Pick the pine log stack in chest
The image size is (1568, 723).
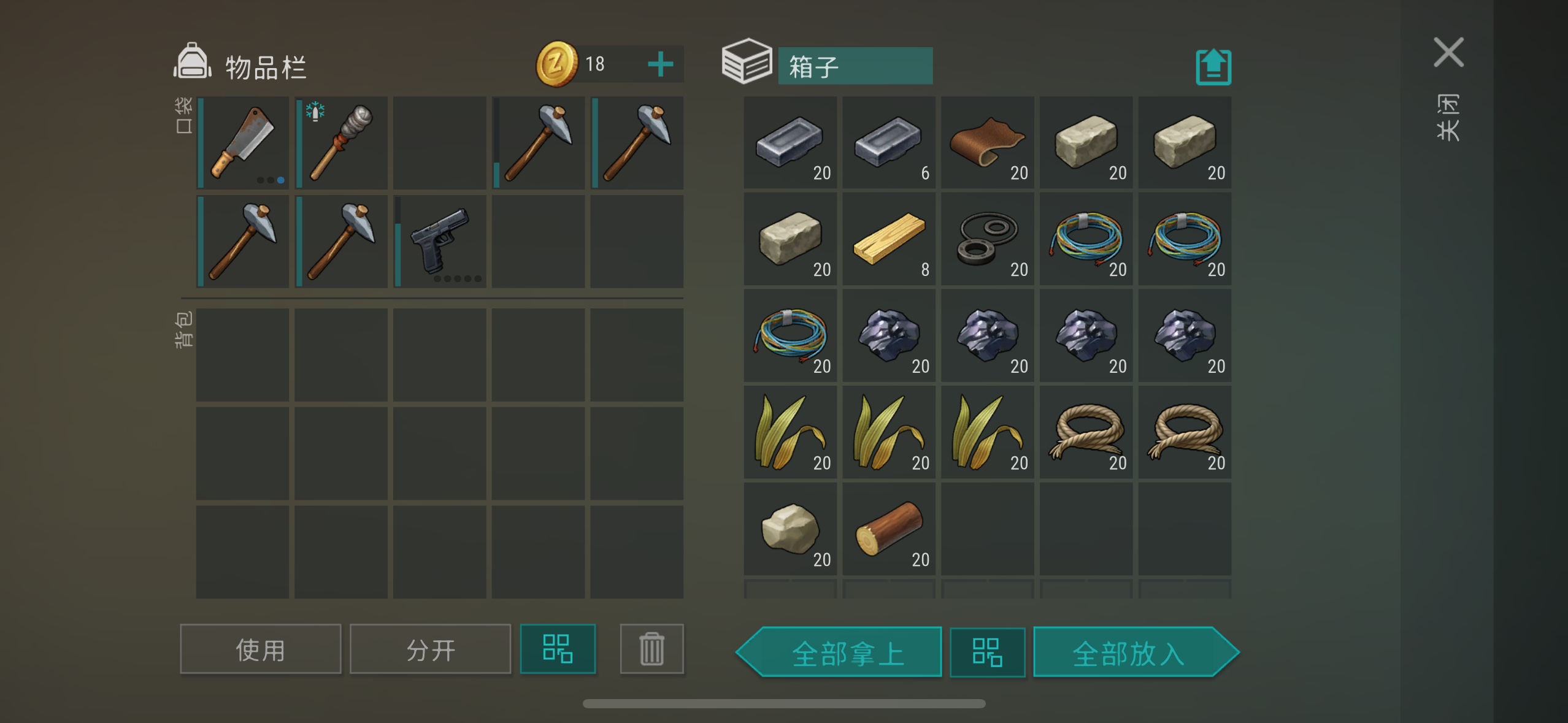coord(889,529)
